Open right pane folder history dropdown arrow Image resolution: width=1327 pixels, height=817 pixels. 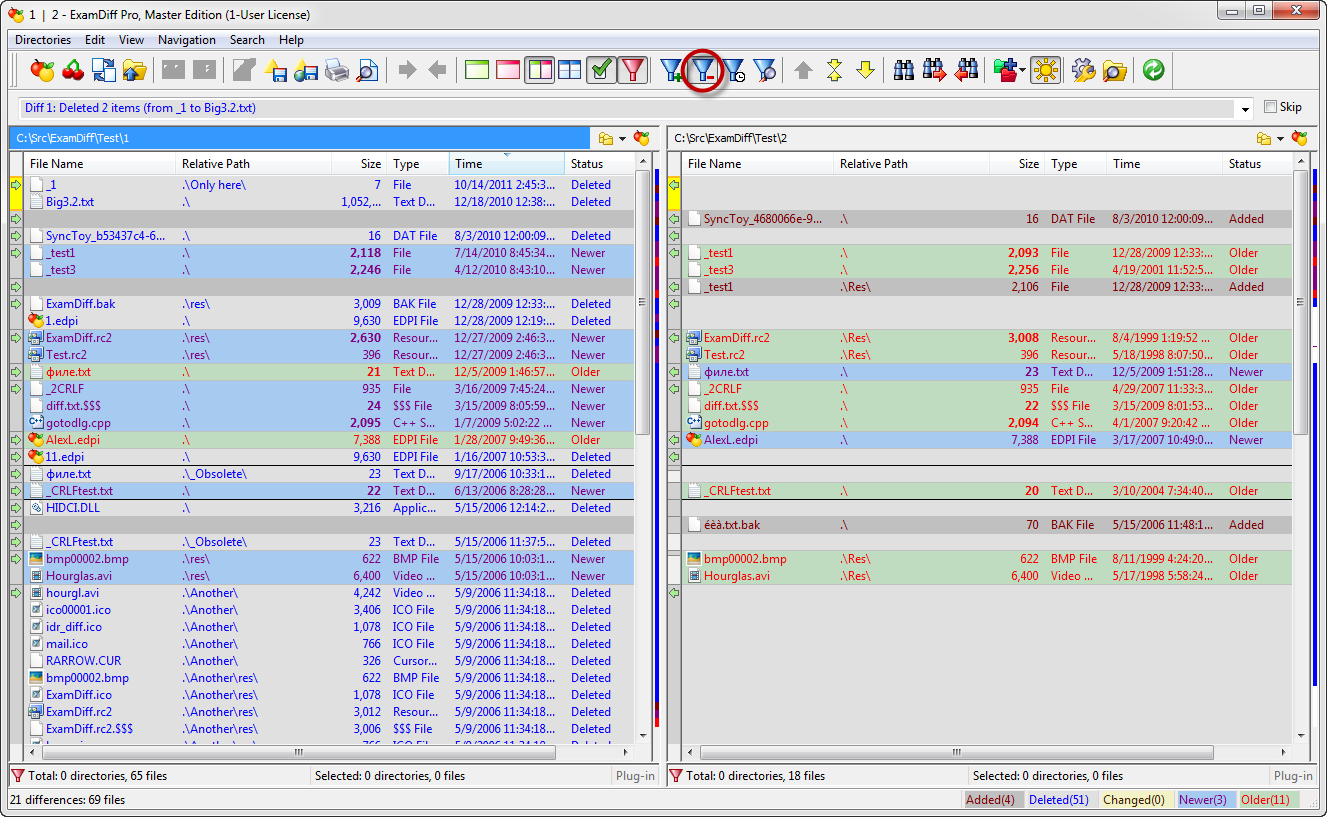pos(1280,139)
